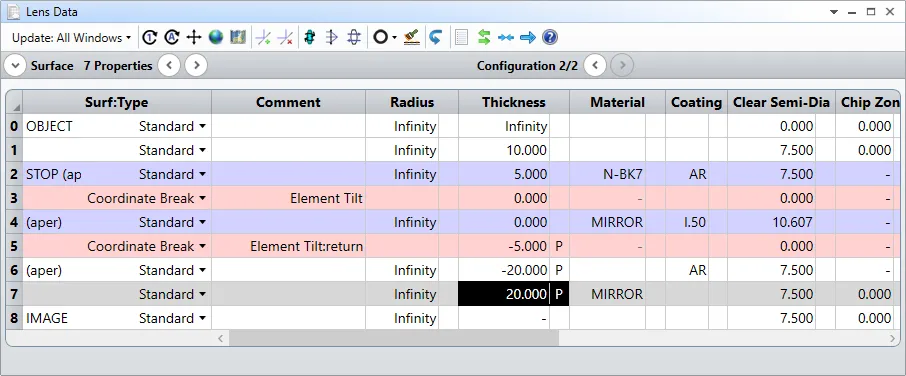906x376 pixels.
Task: Open the surface type dropdown for row 1
Action: coord(202,150)
